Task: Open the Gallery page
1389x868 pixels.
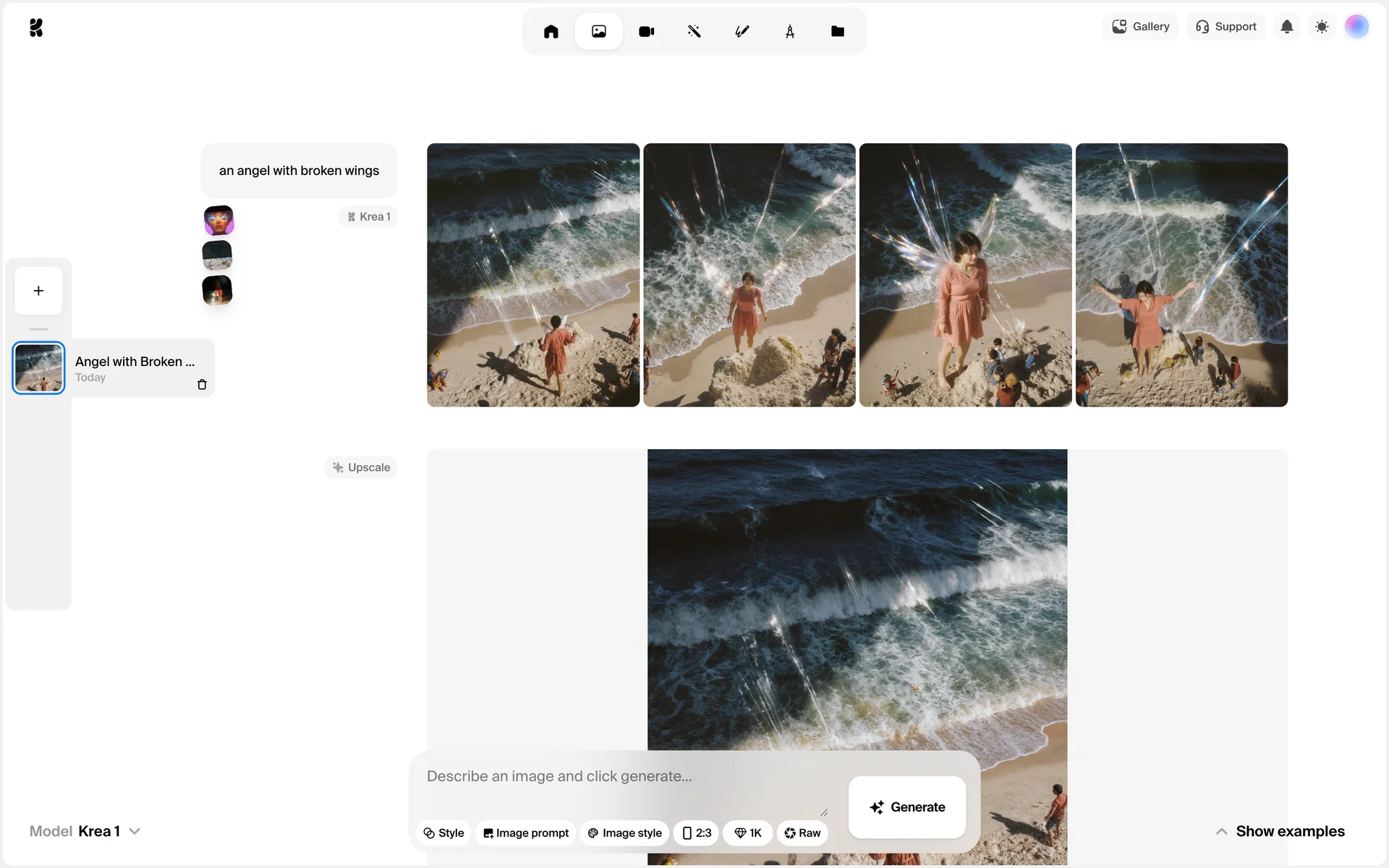Action: (x=1140, y=27)
